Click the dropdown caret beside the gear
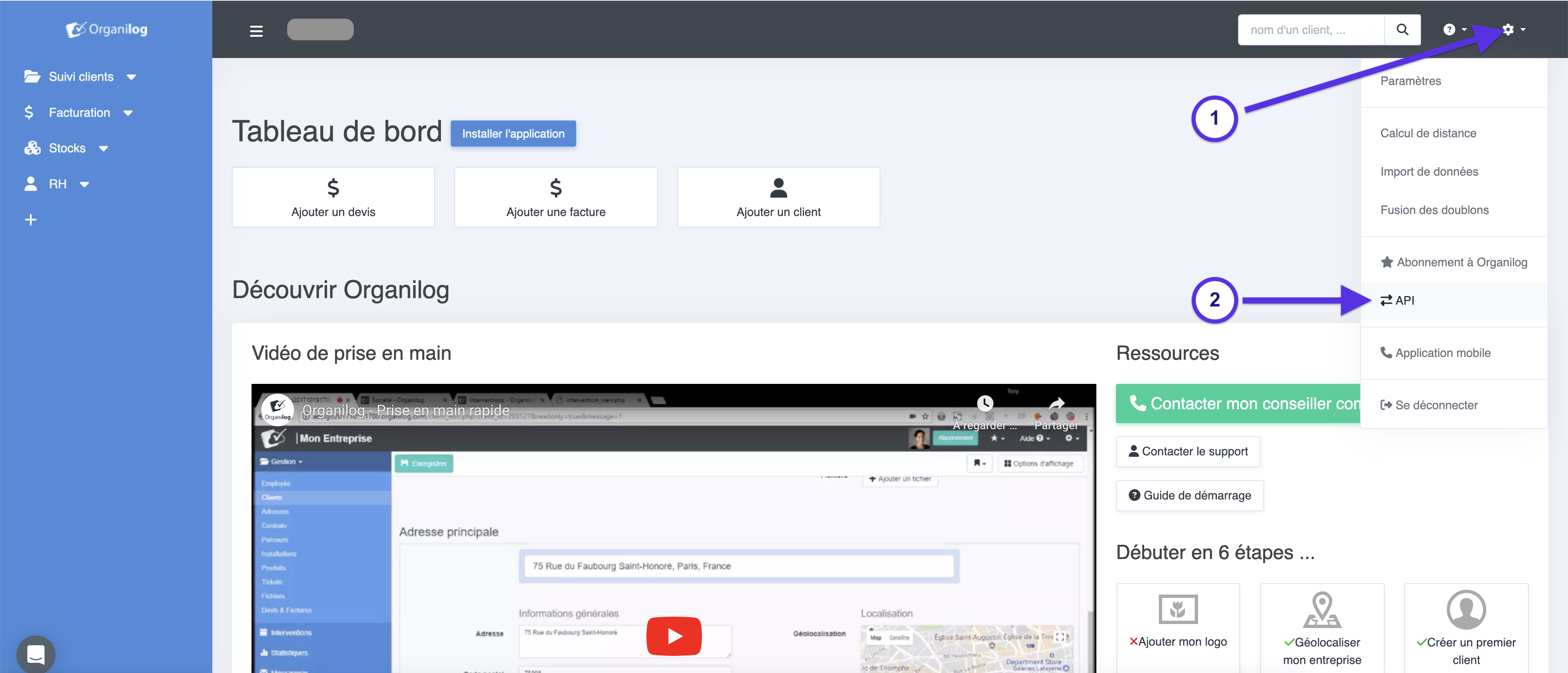Viewport: 1568px width, 673px height. pos(1523,30)
